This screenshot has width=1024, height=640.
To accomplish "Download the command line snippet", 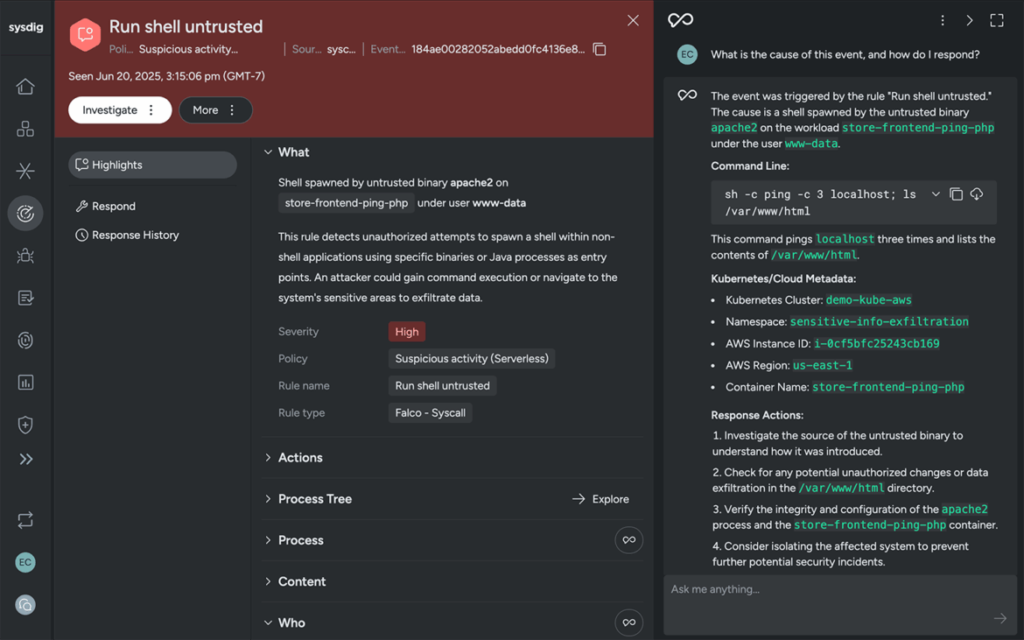I will [x=976, y=194].
